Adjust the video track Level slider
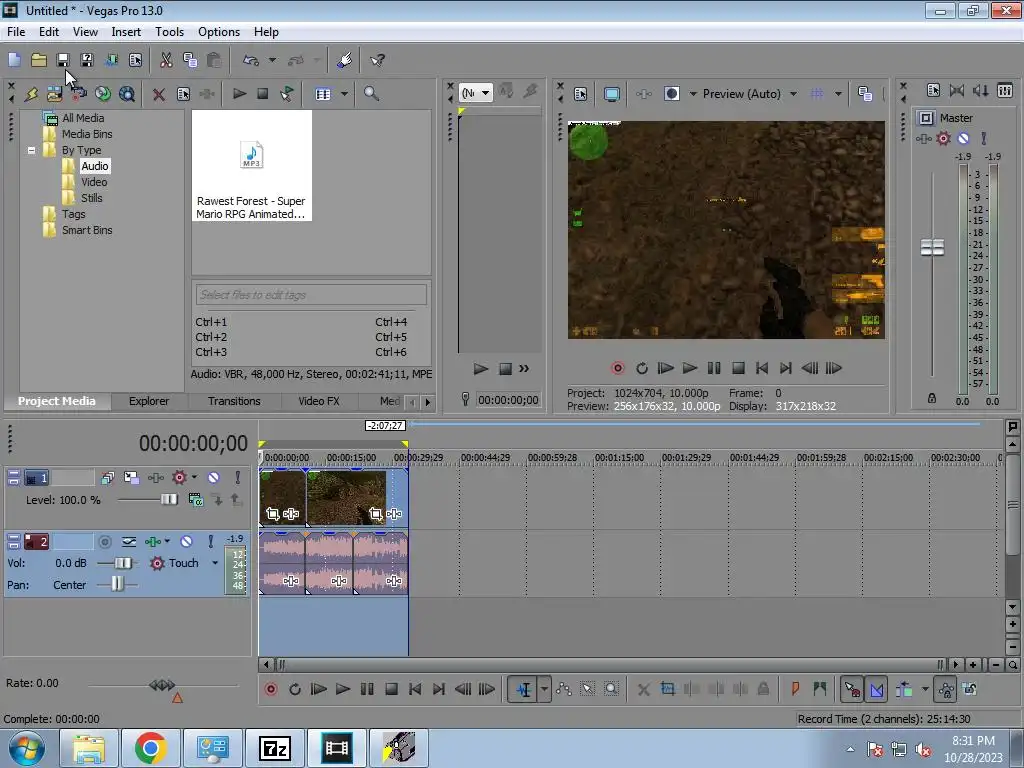Screen dimensions: 1024x768 [168, 500]
